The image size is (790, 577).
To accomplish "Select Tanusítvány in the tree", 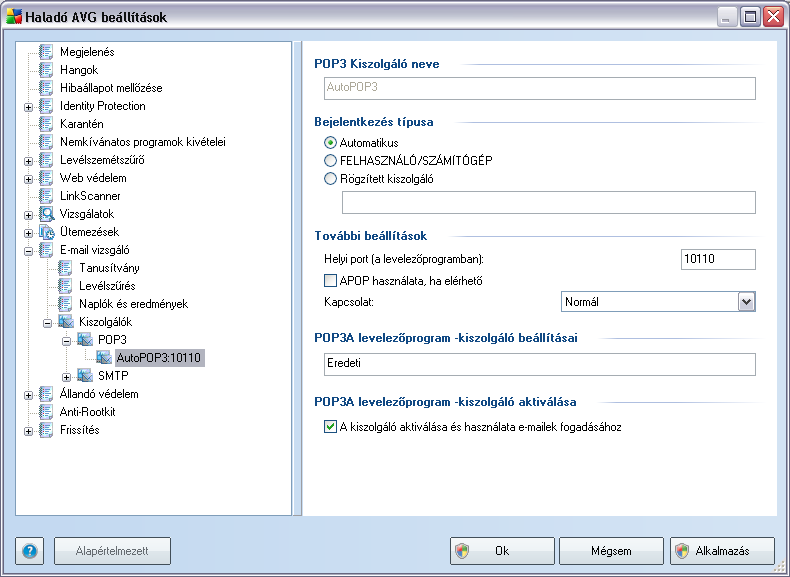I will (109, 268).
